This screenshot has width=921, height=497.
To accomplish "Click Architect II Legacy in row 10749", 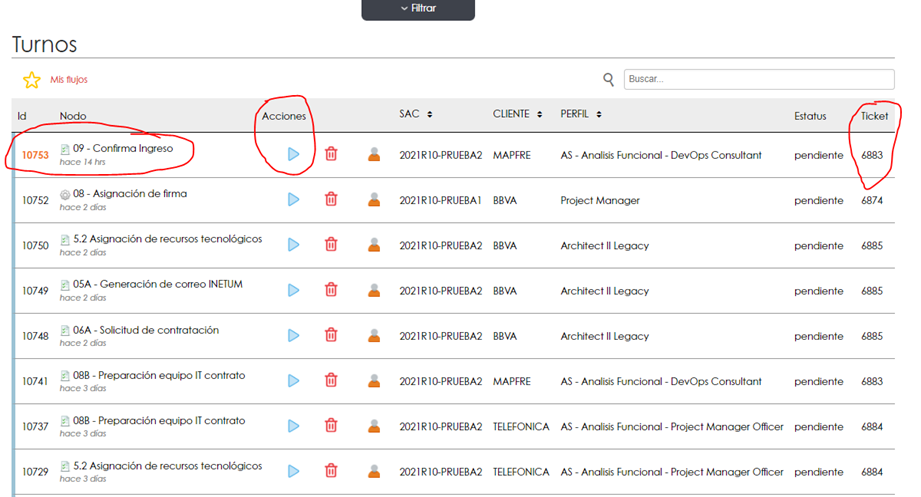I will 604,291.
